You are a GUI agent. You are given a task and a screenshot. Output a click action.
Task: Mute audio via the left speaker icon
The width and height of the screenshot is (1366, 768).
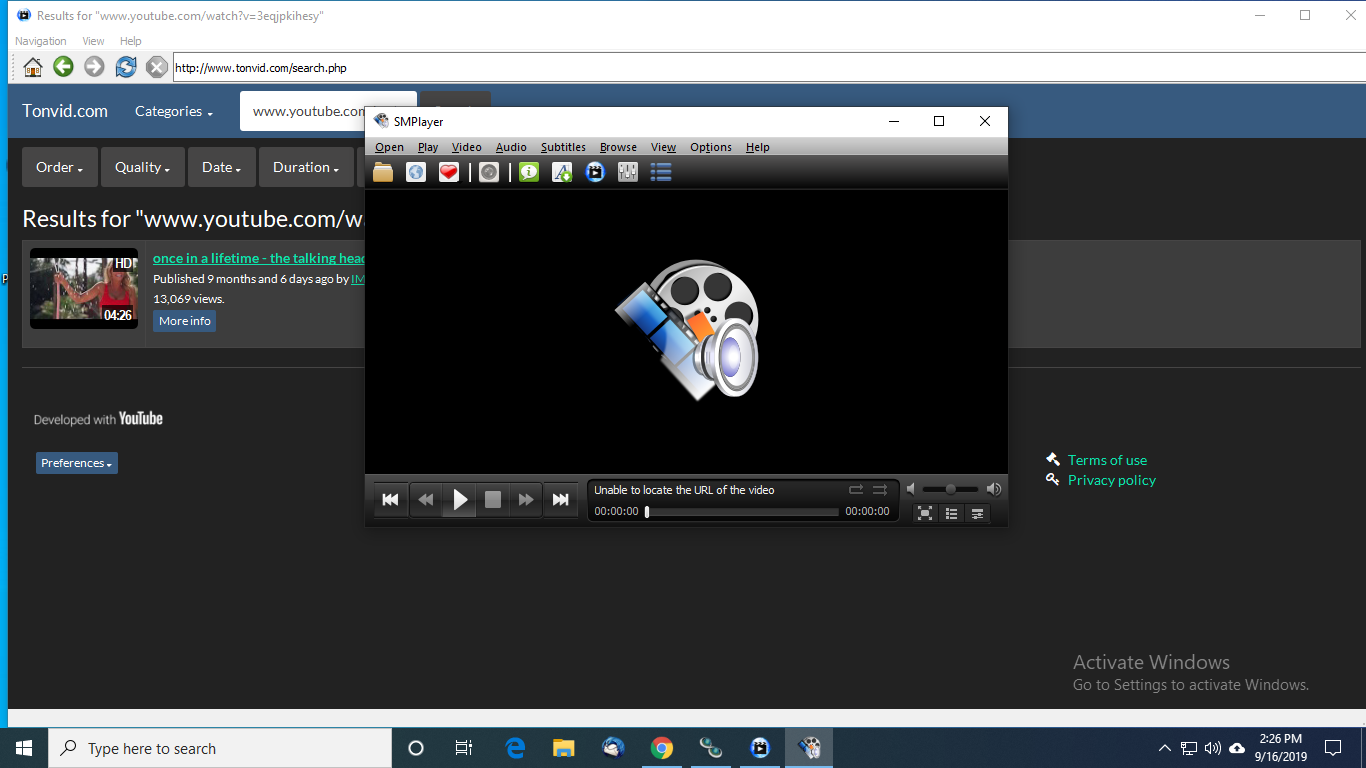[x=911, y=489]
